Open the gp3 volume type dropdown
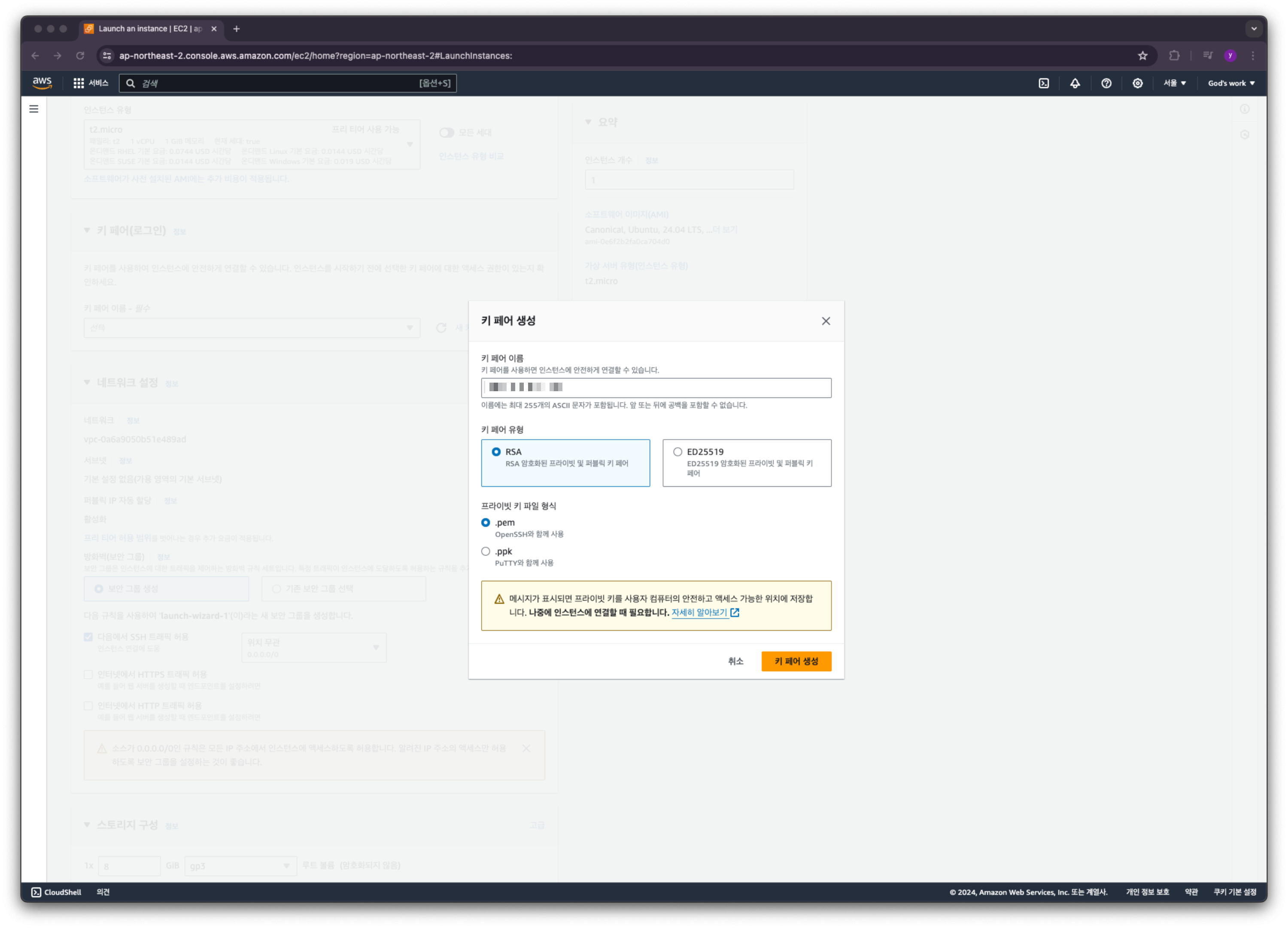1288x928 pixels. [240, 866]
